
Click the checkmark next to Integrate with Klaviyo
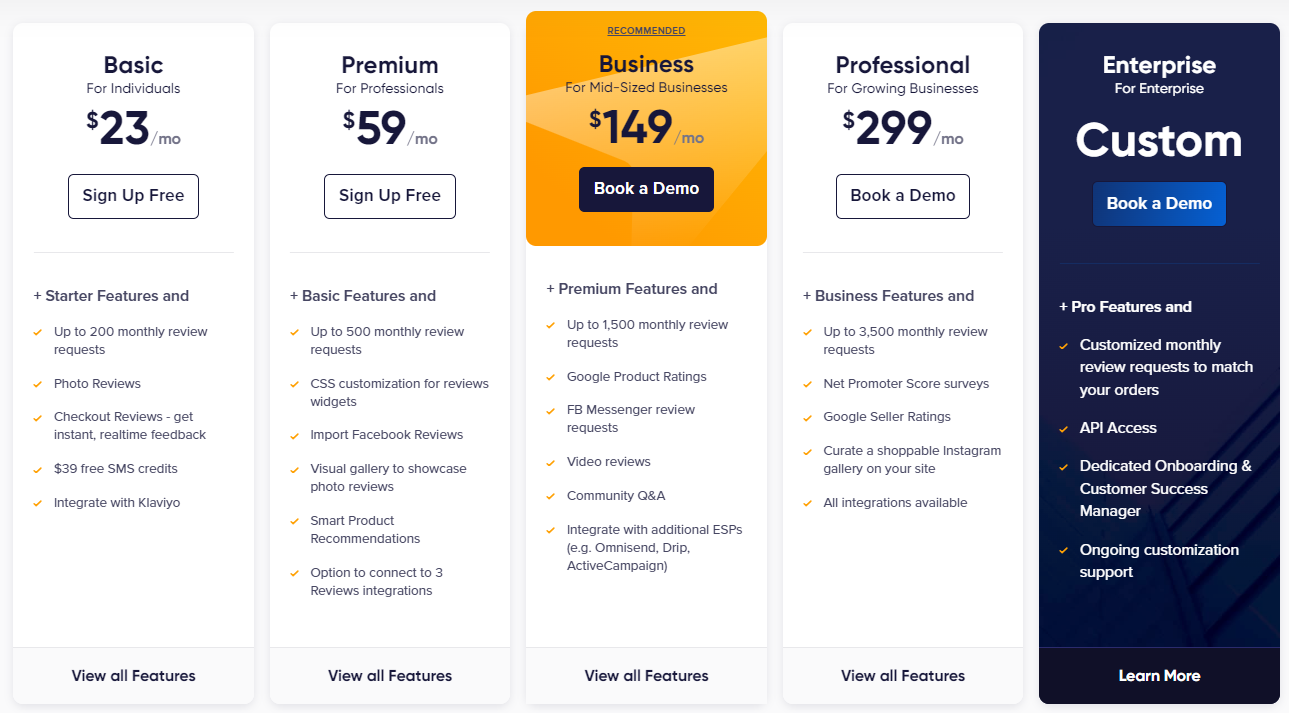(38, 503)
